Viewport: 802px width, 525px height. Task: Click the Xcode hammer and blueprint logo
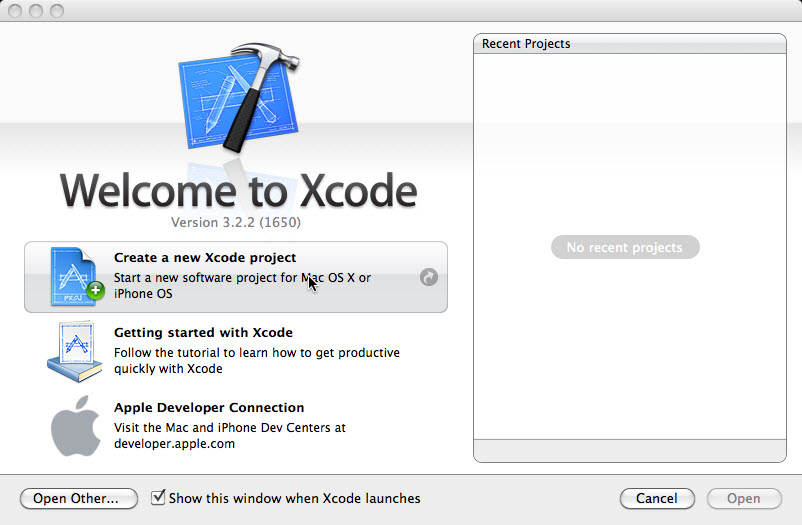click(239, 98)
